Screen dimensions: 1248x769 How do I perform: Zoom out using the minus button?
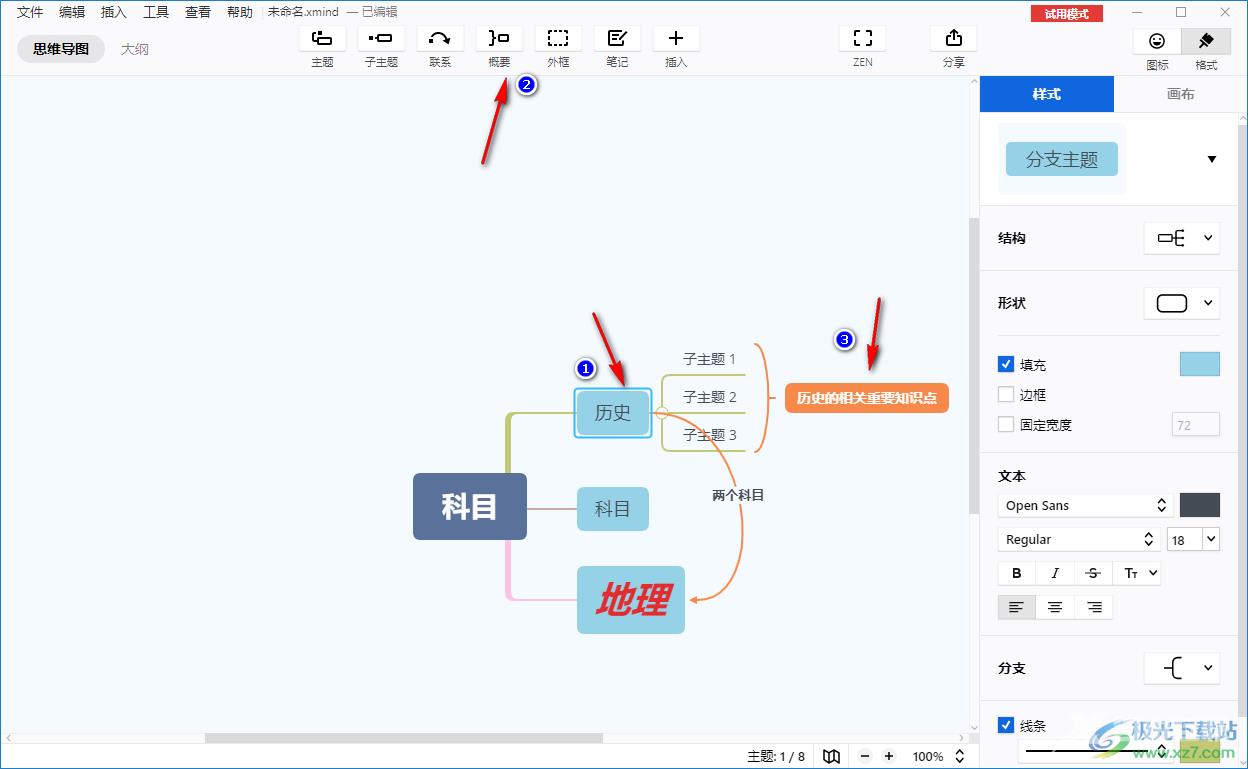tap(865, 757)
